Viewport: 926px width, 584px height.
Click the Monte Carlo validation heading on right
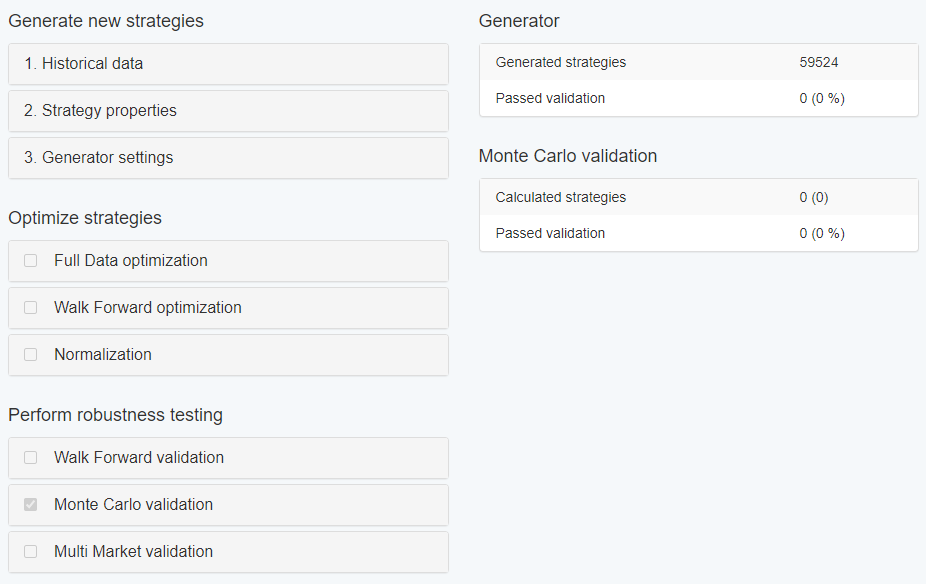[x=568, y=156]
